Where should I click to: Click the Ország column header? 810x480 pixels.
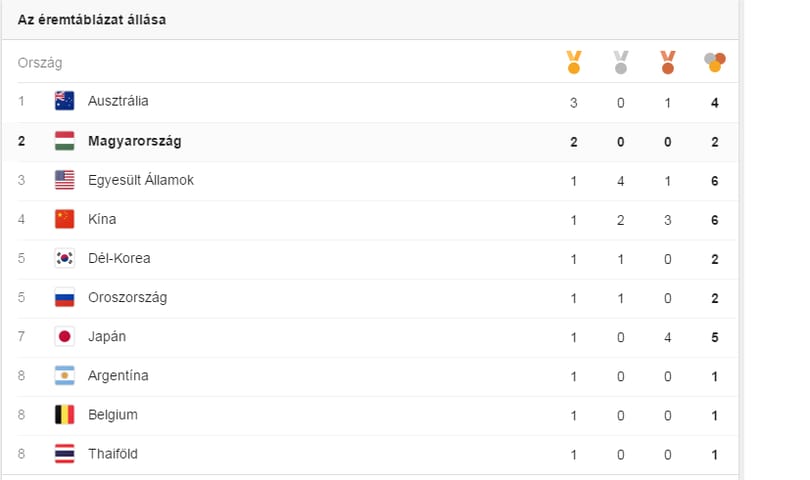[40, 63]
